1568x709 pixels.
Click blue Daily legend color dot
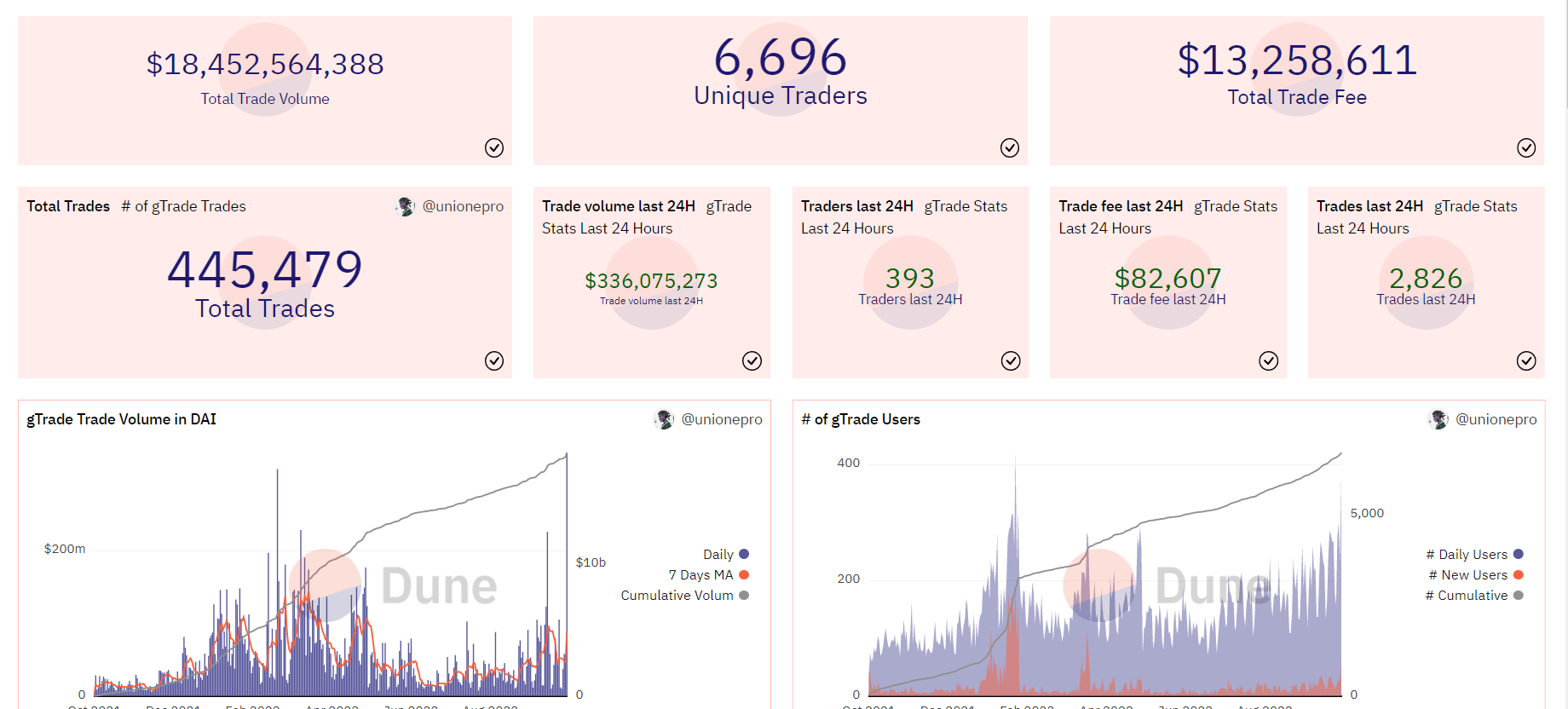pos(744,555)
